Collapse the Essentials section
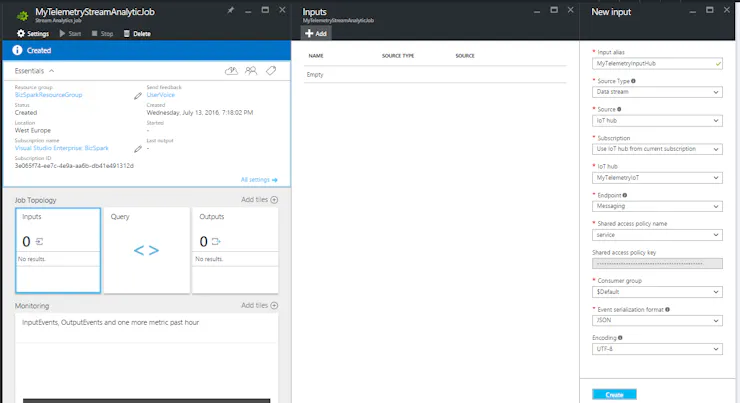 click(x=51, y=71)
